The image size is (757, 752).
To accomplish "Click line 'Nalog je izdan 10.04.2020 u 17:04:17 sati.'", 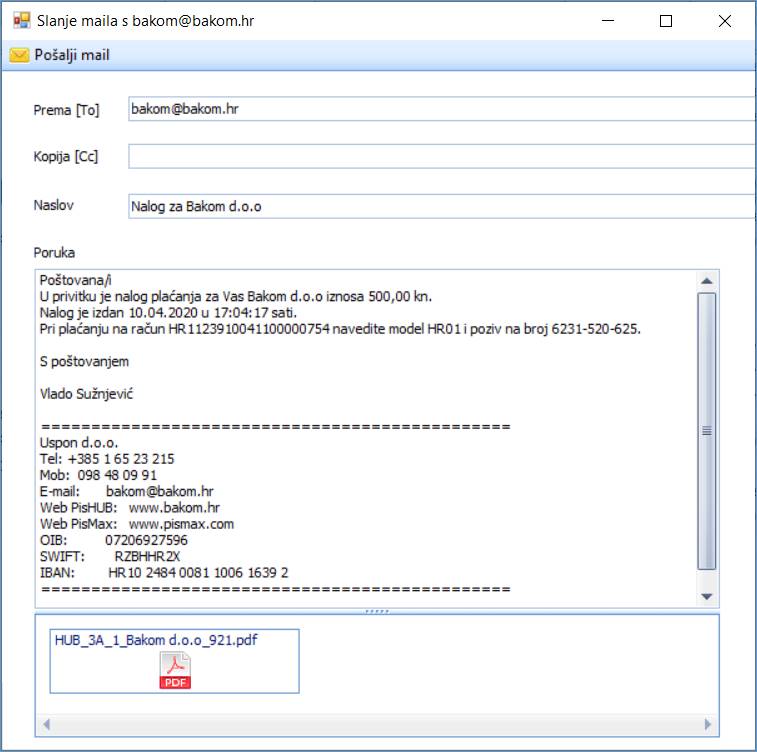I will [x=168, y=313].
